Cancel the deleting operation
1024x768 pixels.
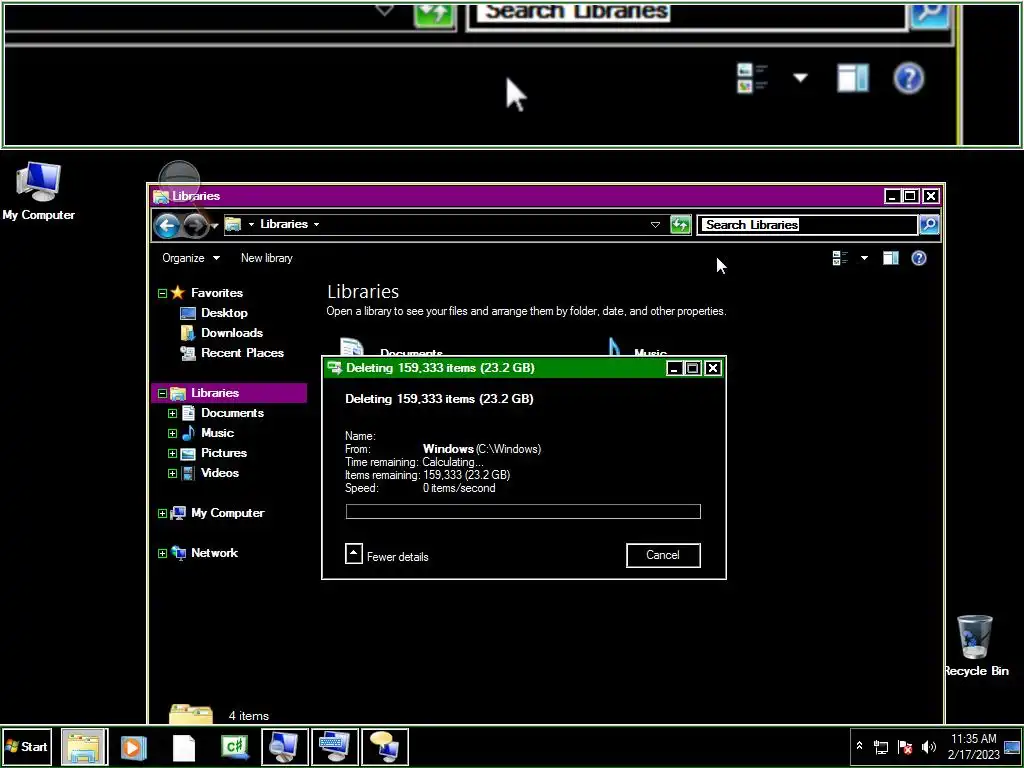(x=663, y=555)
